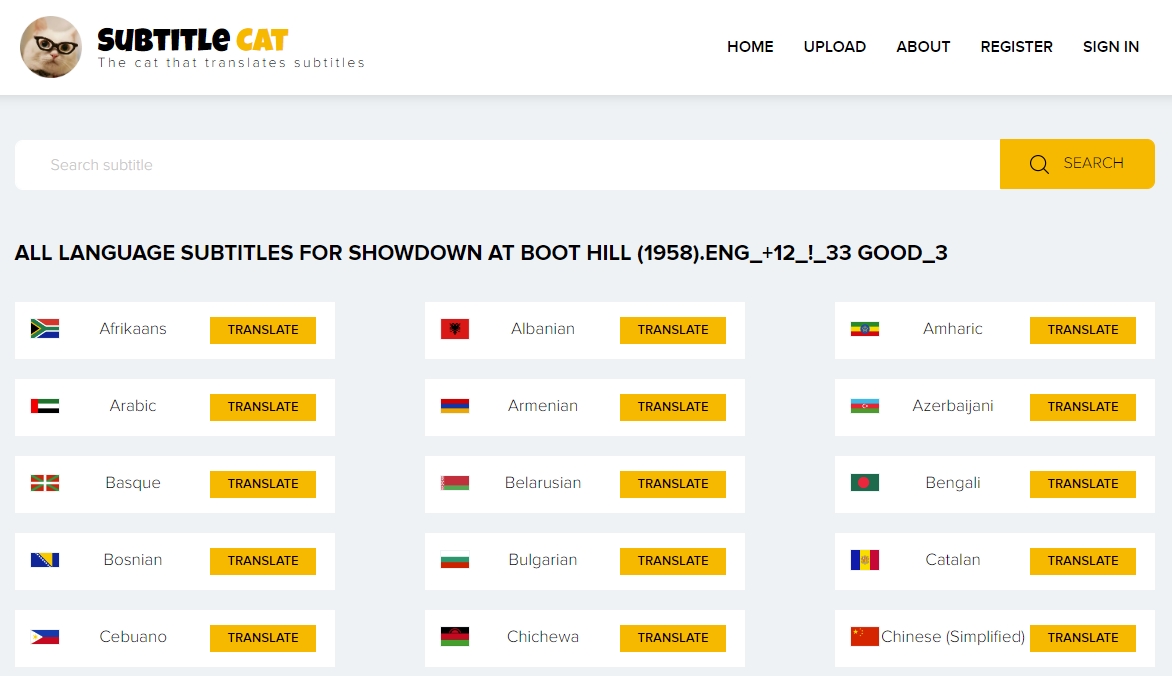Translate subtitles to Bosnian

point(263,562)
